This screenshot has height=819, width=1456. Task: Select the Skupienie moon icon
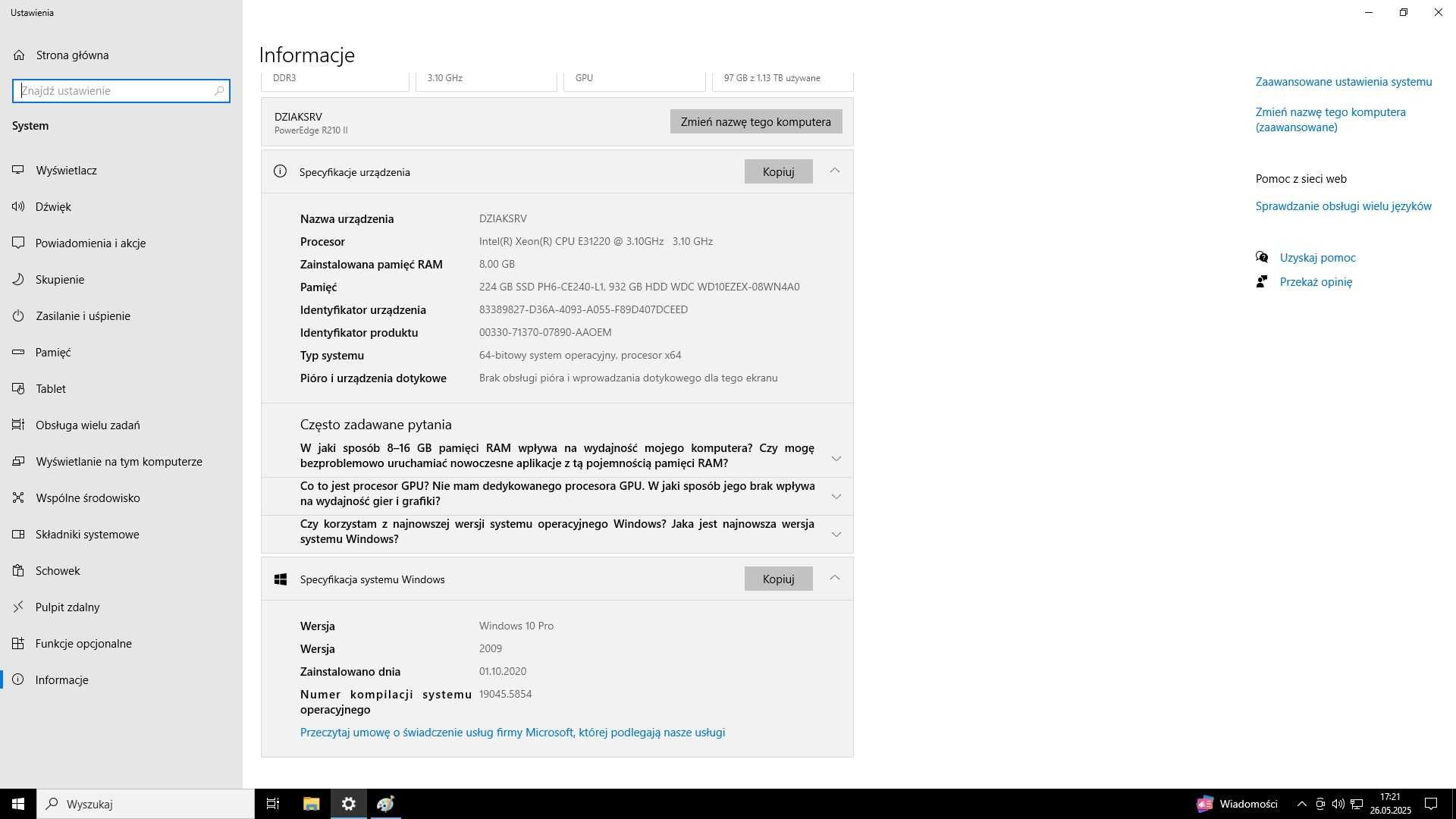18,279
